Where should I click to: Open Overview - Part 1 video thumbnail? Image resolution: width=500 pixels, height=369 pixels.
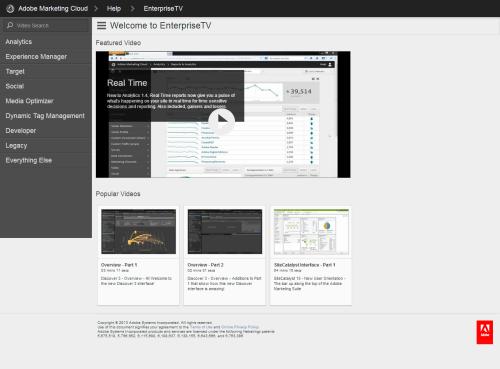pos(138,232)
